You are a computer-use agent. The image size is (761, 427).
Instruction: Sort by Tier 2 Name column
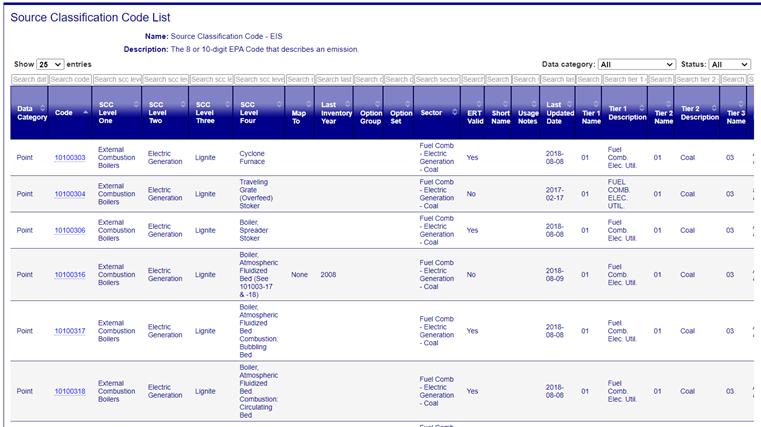point(661,113)
